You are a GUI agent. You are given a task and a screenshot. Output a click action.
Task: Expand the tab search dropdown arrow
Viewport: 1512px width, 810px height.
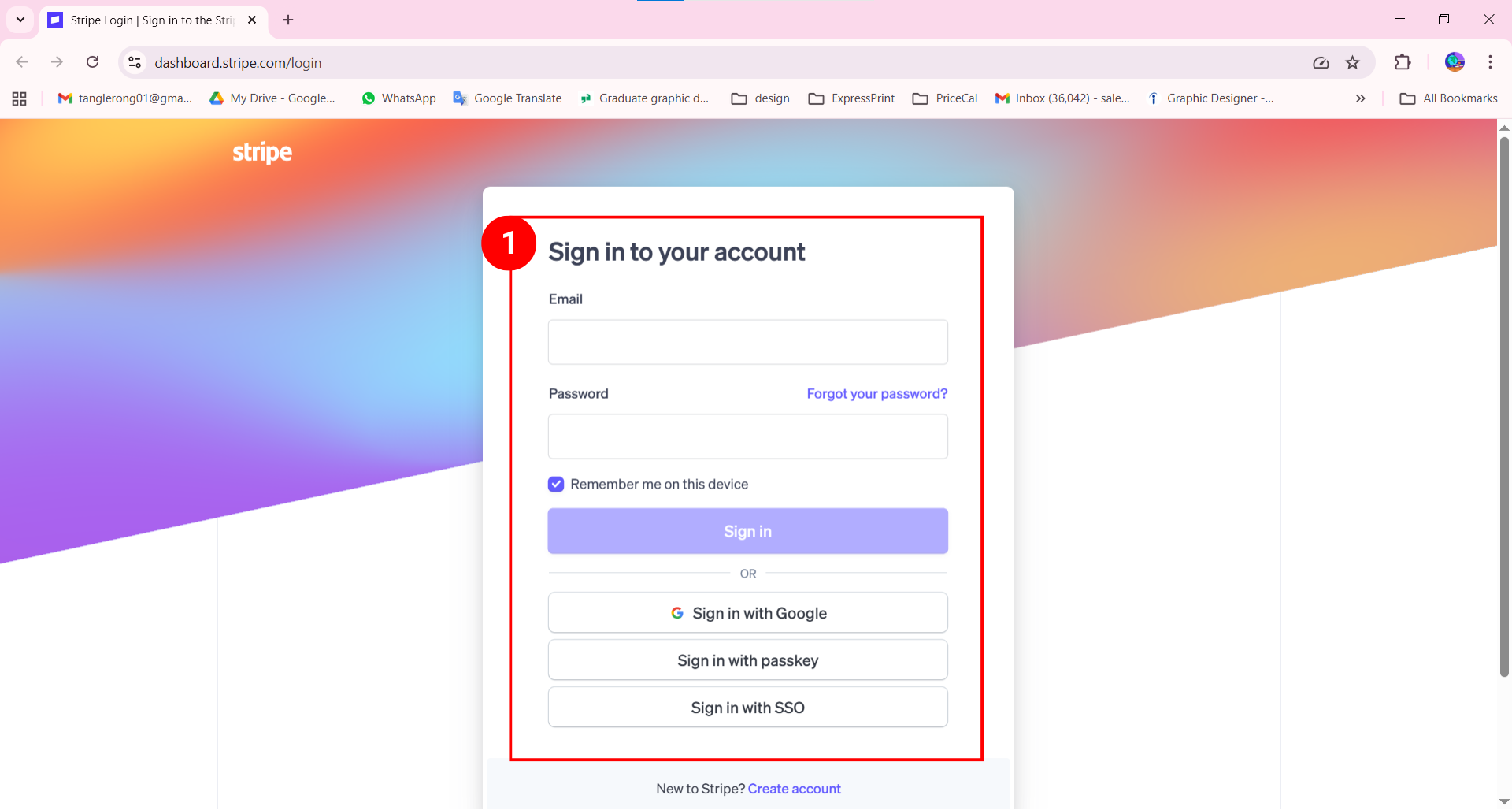pyautogui.click(x=20, y=20)
